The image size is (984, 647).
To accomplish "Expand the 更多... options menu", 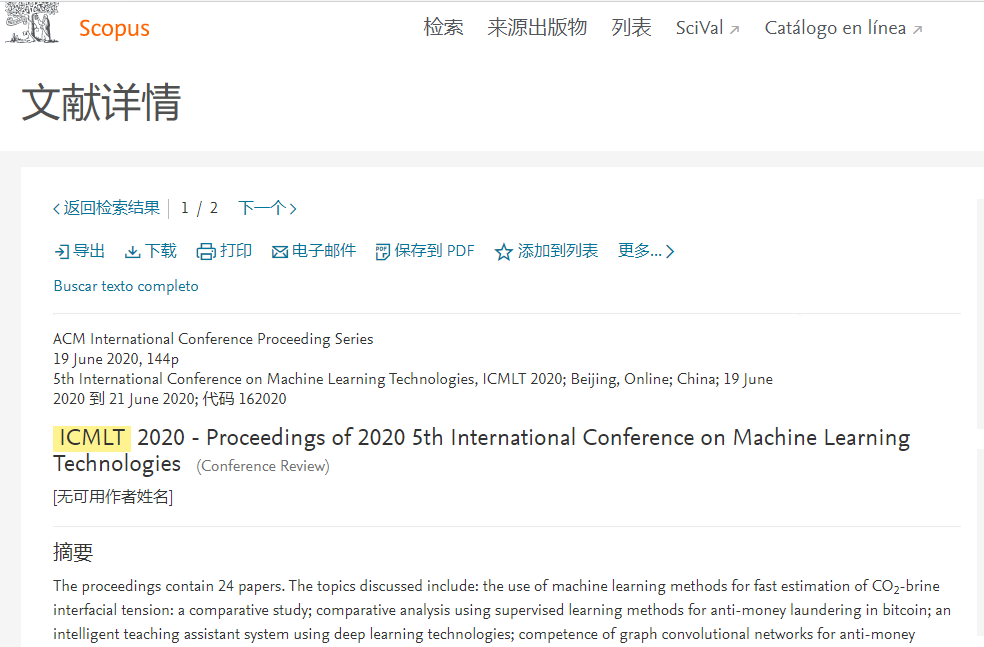I will 646,251.
